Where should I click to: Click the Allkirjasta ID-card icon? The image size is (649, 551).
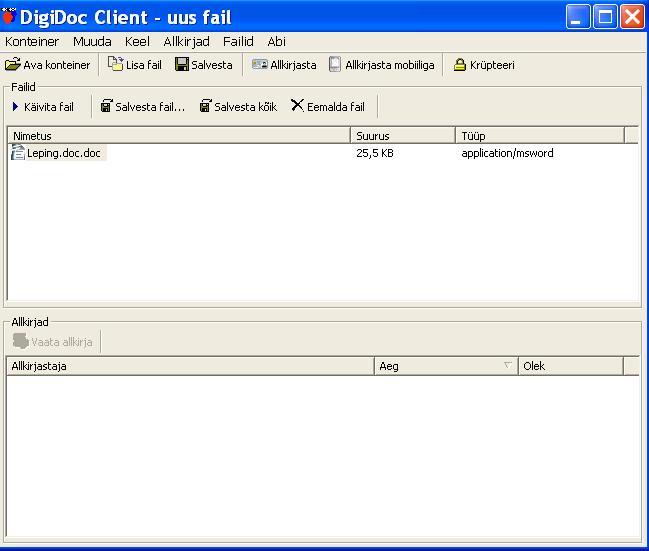tap(259, 65)
